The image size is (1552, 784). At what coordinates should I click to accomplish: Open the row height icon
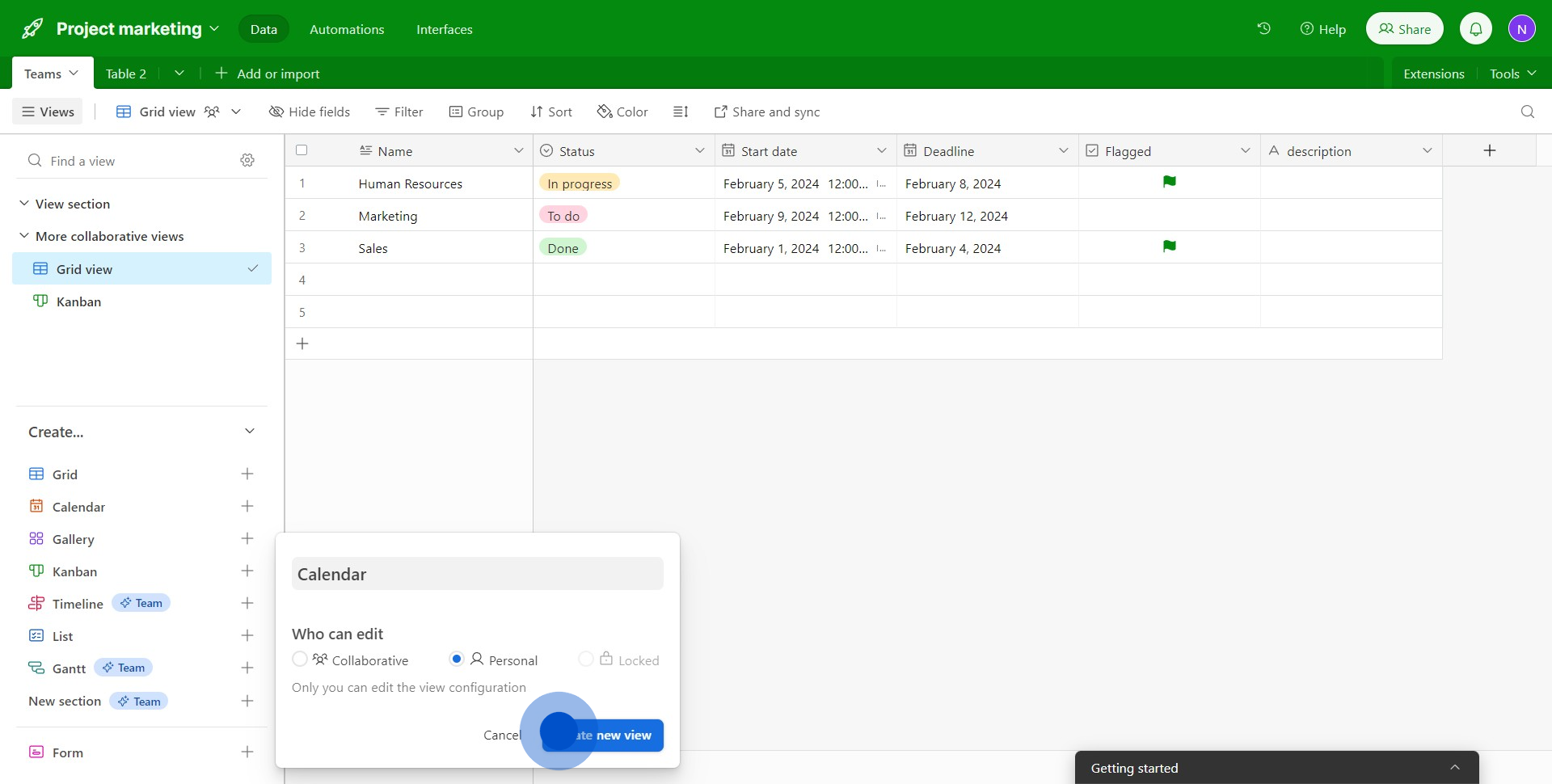pyautogui.click(x=681, y=112)
